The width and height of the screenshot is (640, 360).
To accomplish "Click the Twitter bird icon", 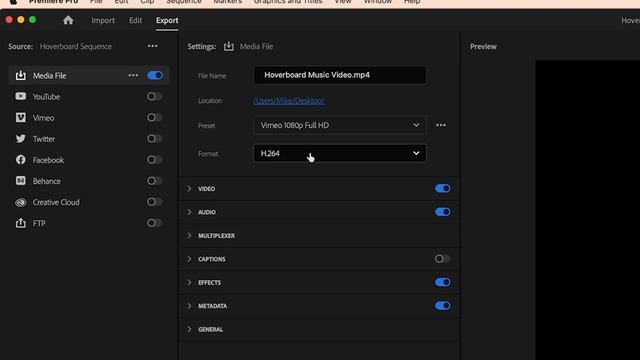I will click(20, 139).
